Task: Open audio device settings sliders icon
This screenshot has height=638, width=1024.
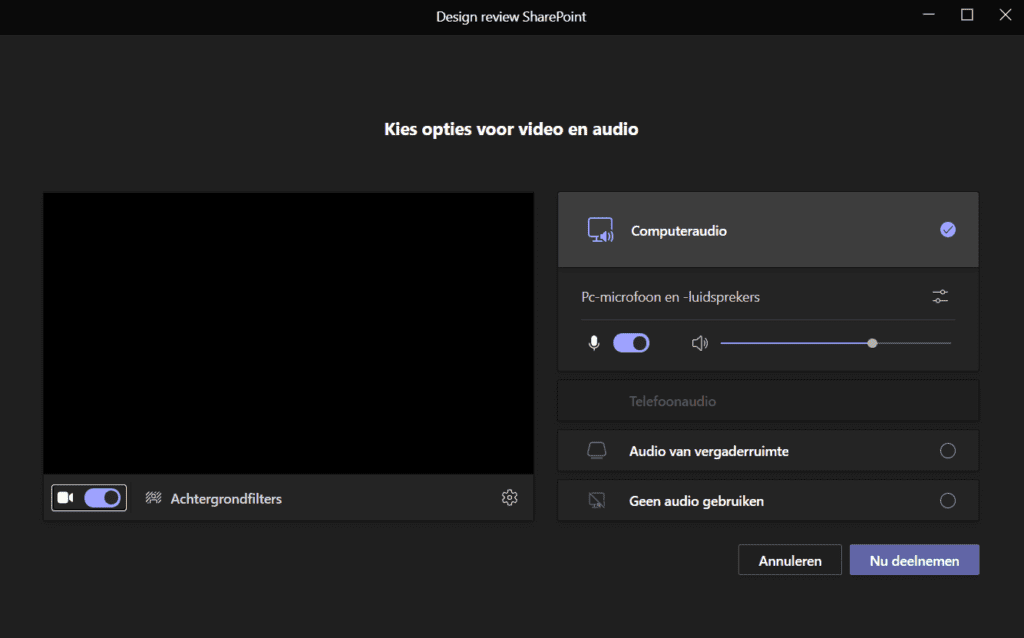Action: 940,296
